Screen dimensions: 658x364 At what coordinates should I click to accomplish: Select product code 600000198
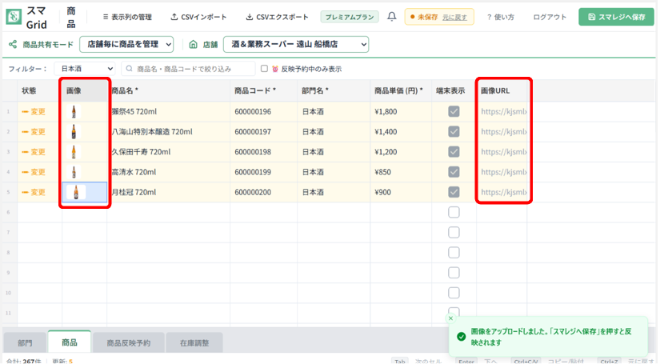coord(264,152)
